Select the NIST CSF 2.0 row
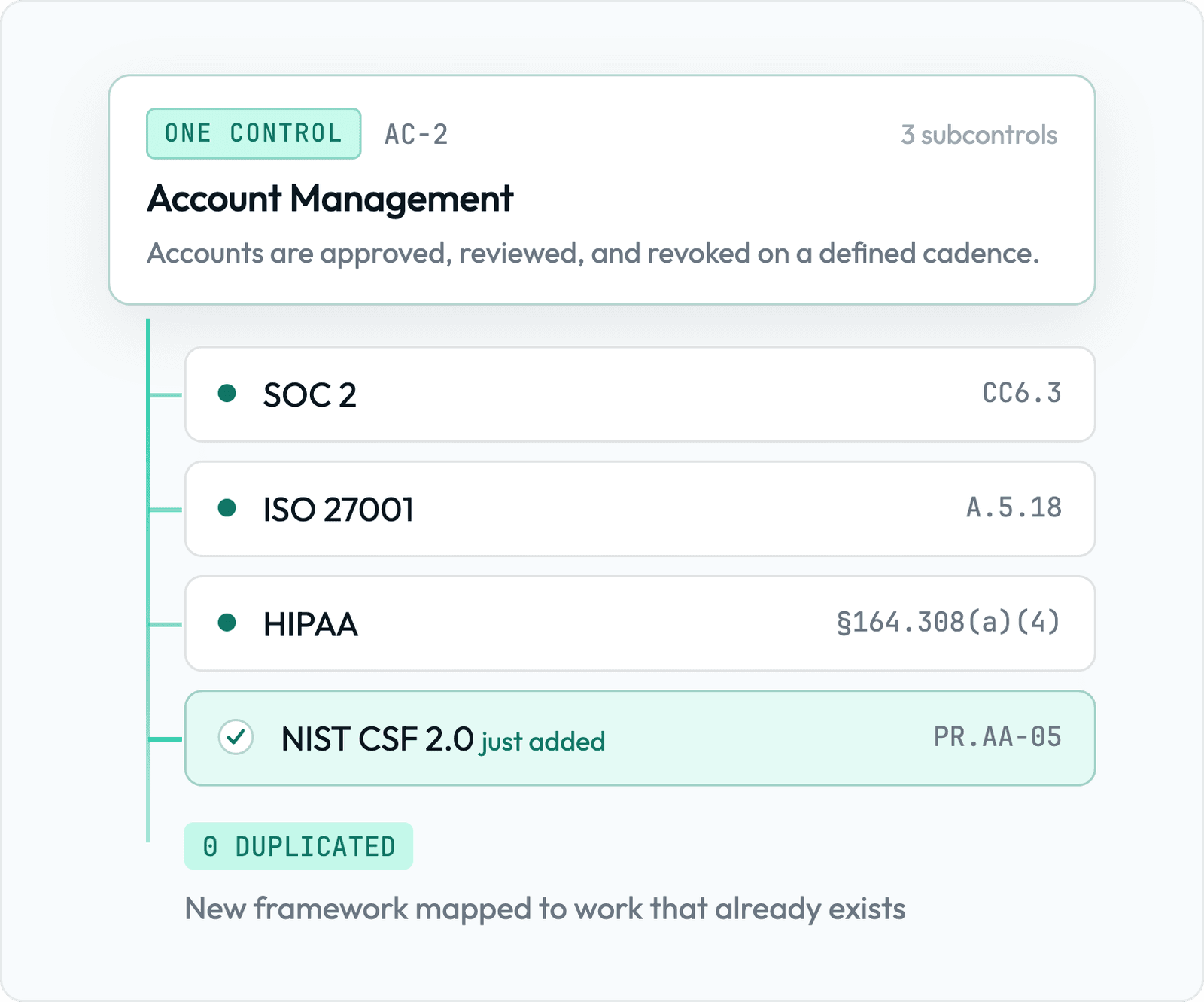The height and width of the screenshot is (1002, 1204). (640, 738)
